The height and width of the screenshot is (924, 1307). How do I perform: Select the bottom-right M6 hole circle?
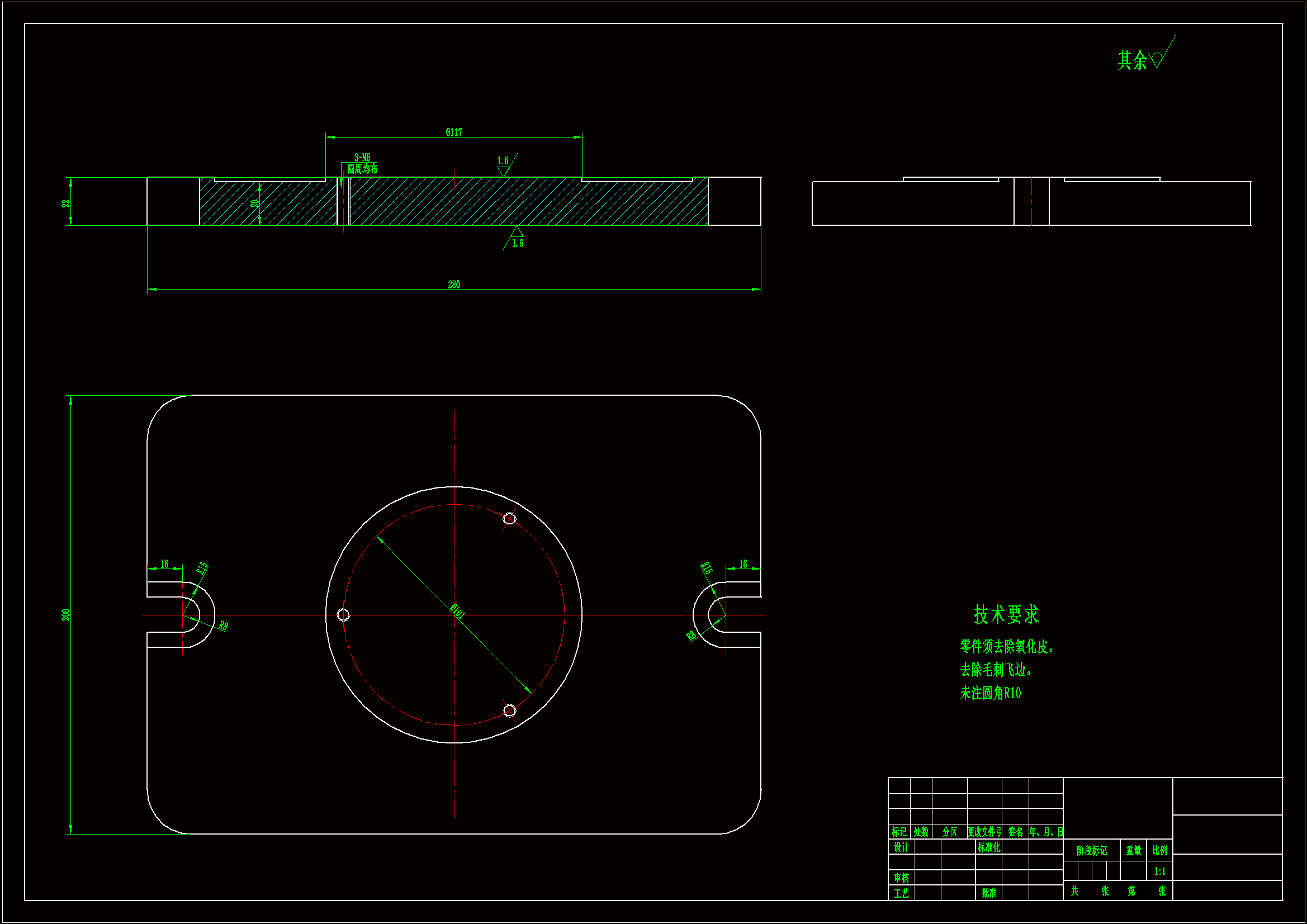[509, 710]
